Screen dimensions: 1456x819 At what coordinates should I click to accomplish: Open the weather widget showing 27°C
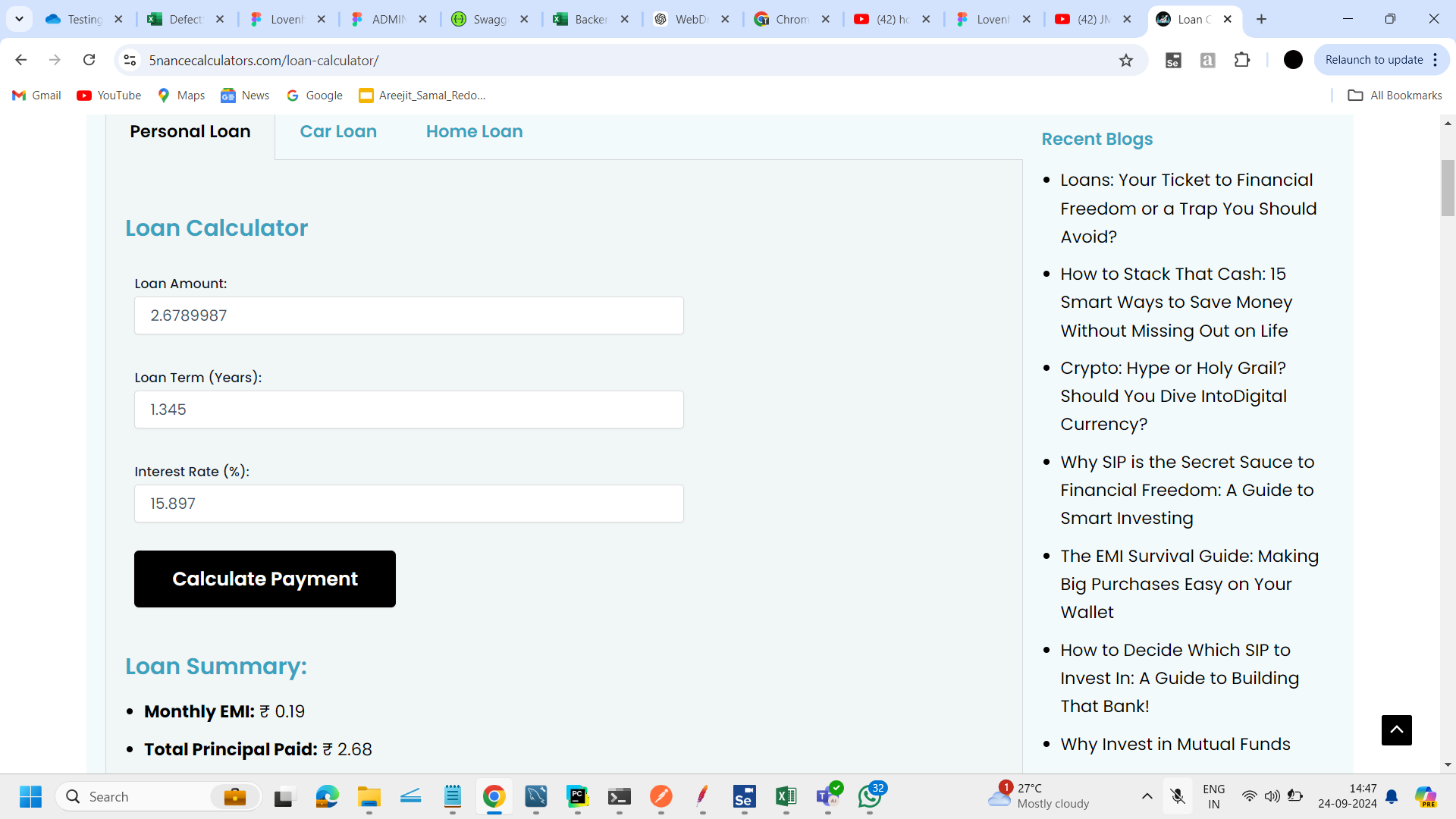point(1038,796)
